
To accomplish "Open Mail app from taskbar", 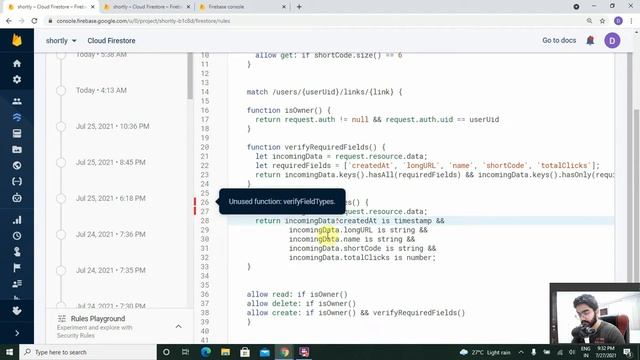I will point(264,352).
